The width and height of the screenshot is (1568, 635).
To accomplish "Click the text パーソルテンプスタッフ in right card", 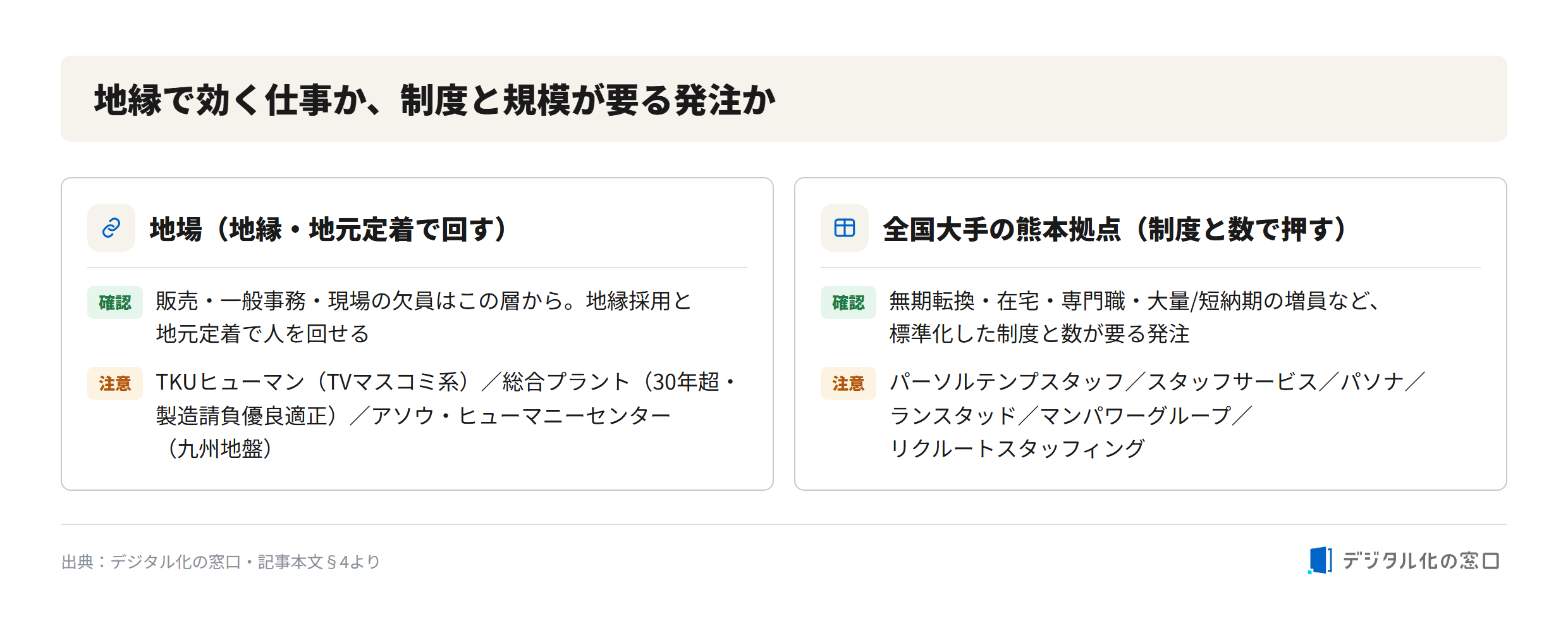I will (x=1007, y=382).
